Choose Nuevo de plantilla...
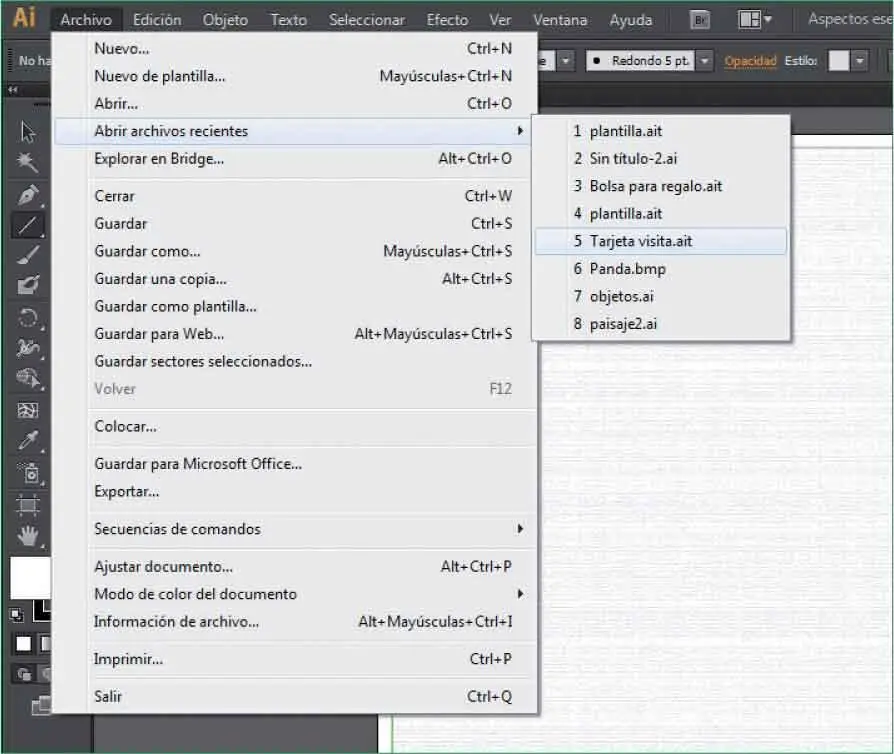This screenshot has width=894, height=754. tap(295, 76)
